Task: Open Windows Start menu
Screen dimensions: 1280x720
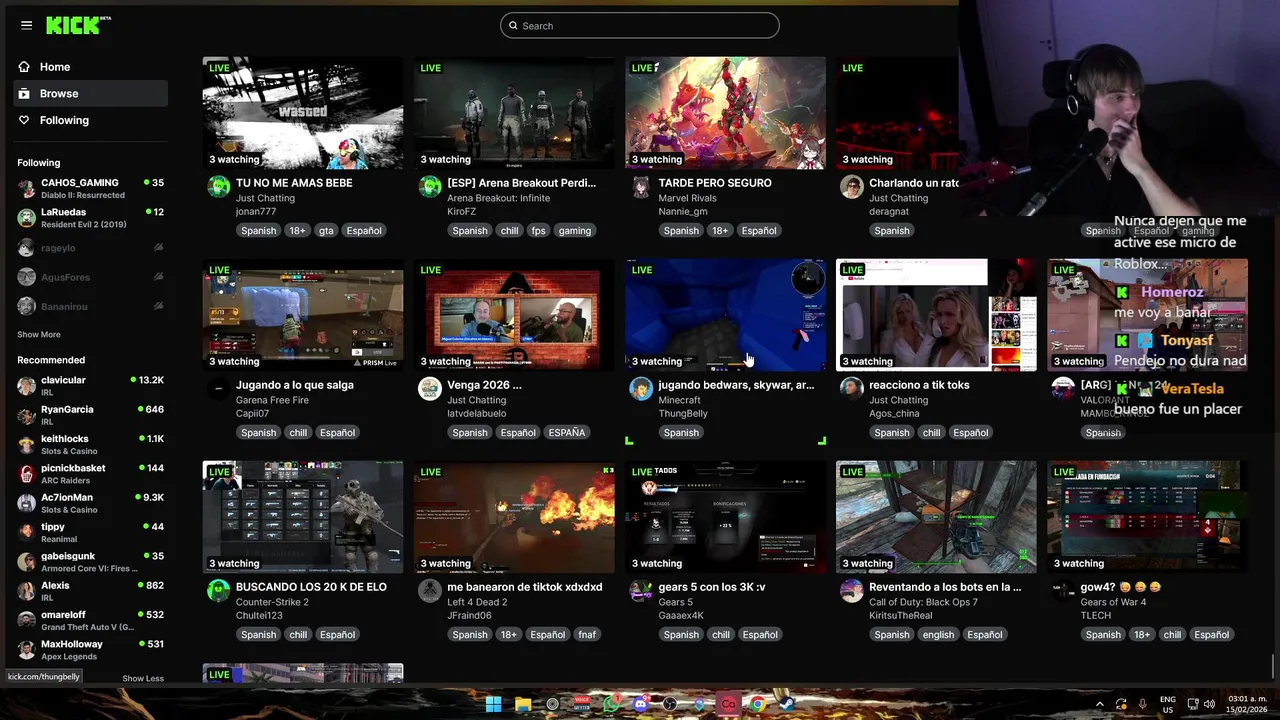Action: (493, 704)
